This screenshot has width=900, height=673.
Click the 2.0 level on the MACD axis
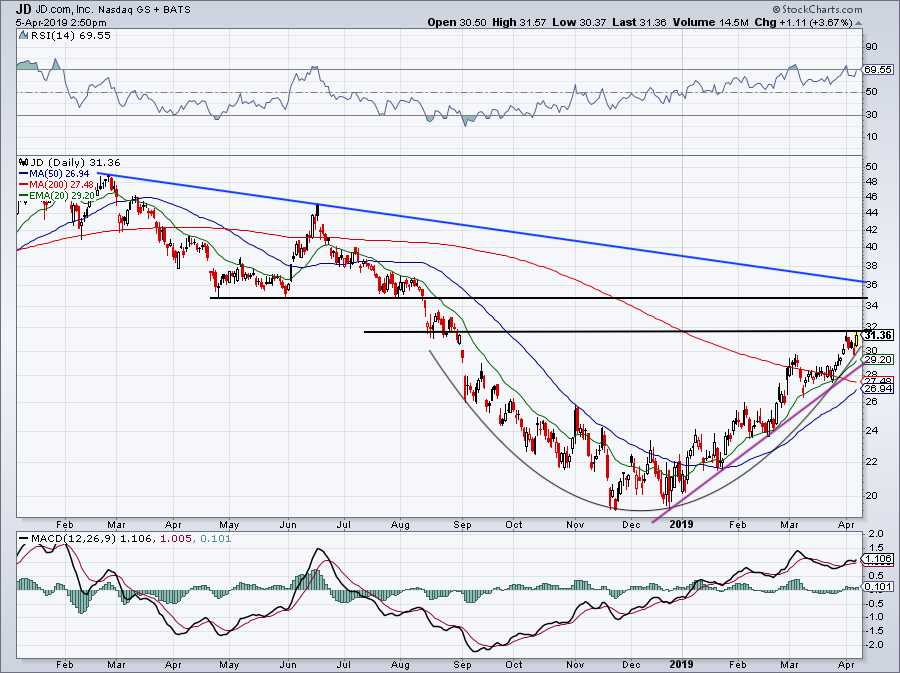(875, 534)
